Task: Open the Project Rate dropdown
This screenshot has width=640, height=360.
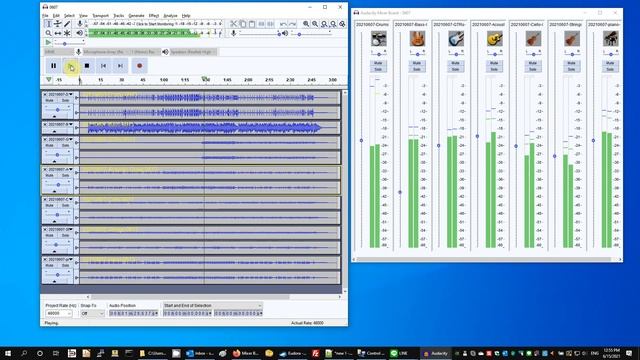Action: click(59, 313)
